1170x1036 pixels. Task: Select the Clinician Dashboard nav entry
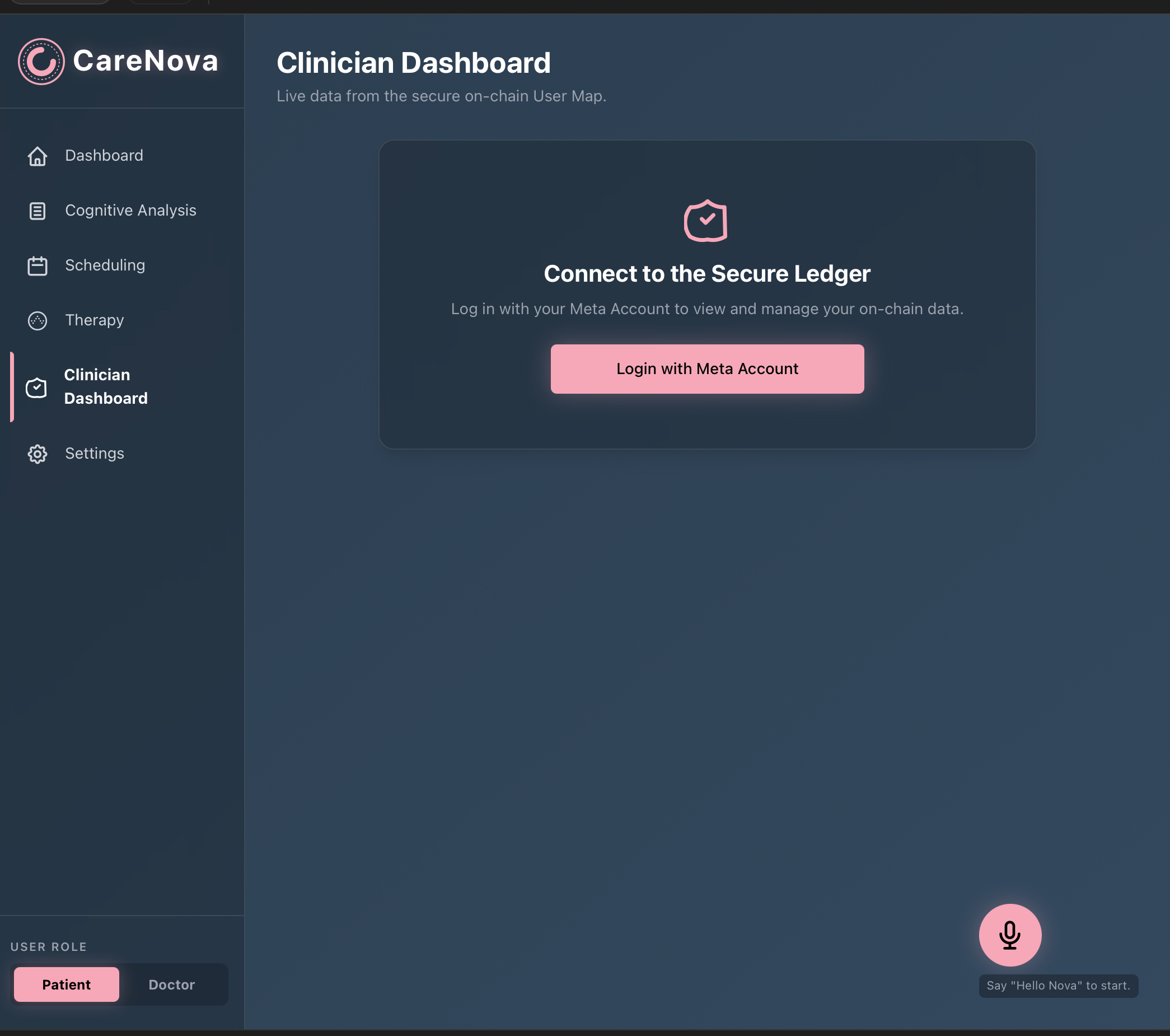tap(106, 386)
